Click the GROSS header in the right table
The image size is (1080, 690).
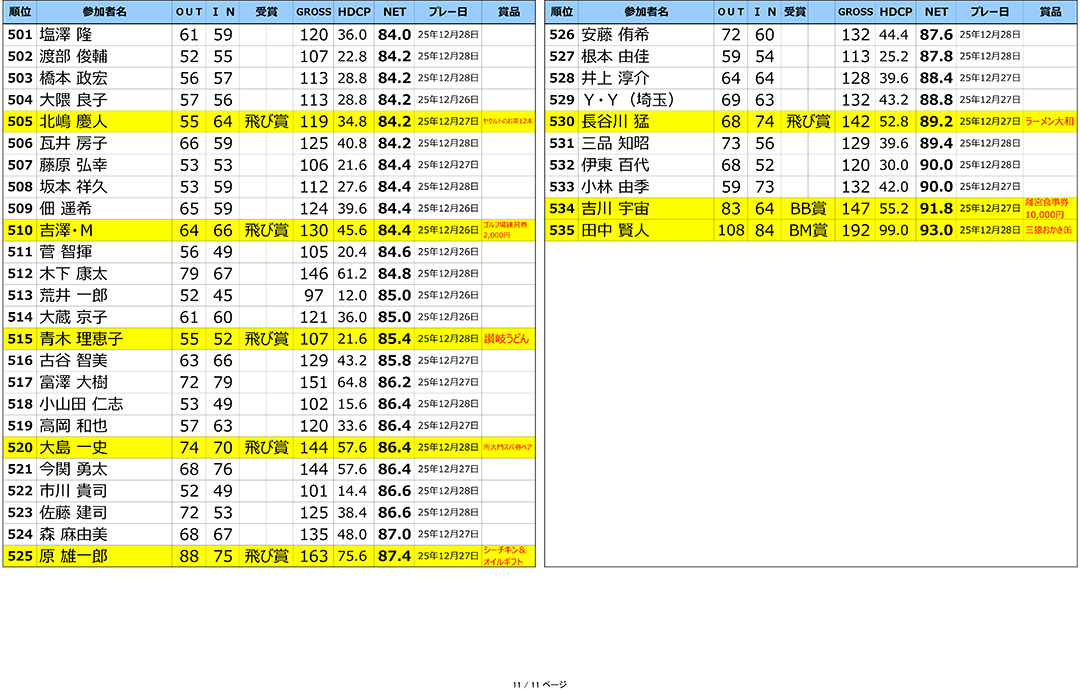point(855,12)
